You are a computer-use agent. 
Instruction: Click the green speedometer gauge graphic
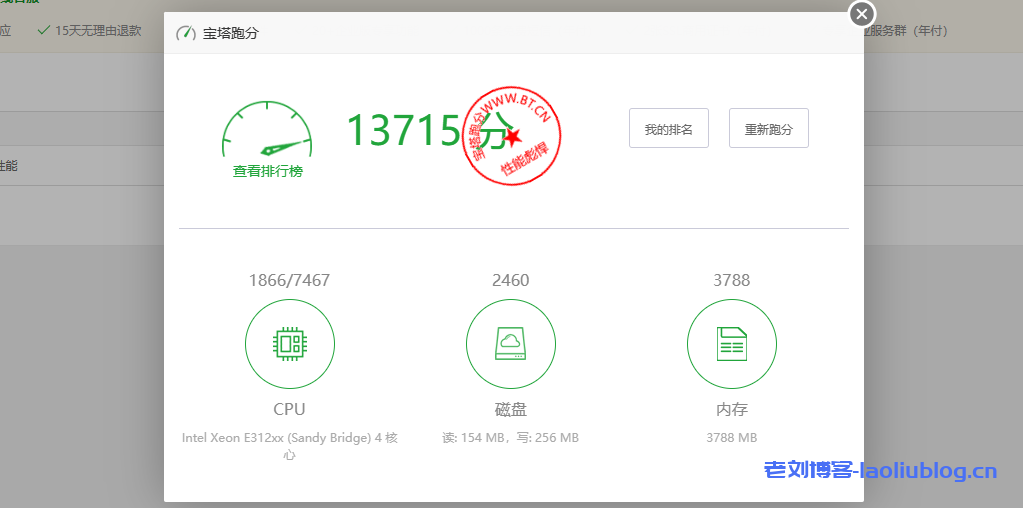[x=267, y=131]
